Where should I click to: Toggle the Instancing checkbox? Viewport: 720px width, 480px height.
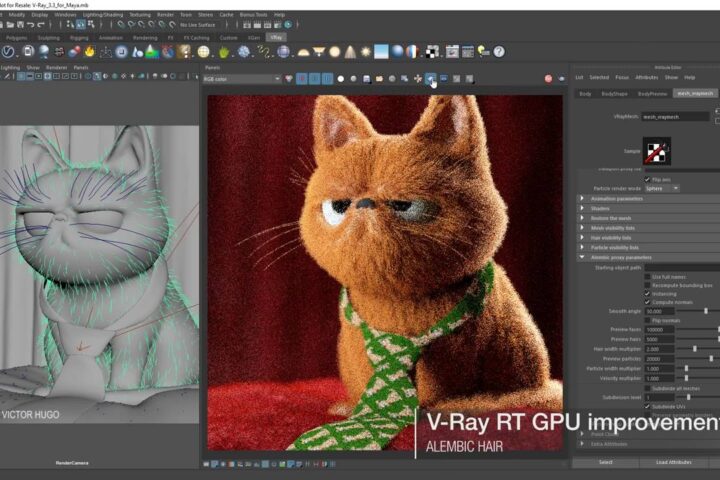[647, 294]
